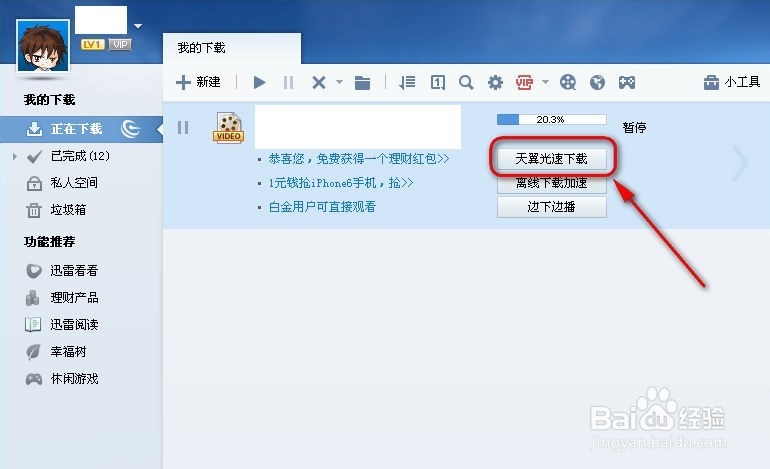
Task: Open download folder icon
Action: (362, 83)
